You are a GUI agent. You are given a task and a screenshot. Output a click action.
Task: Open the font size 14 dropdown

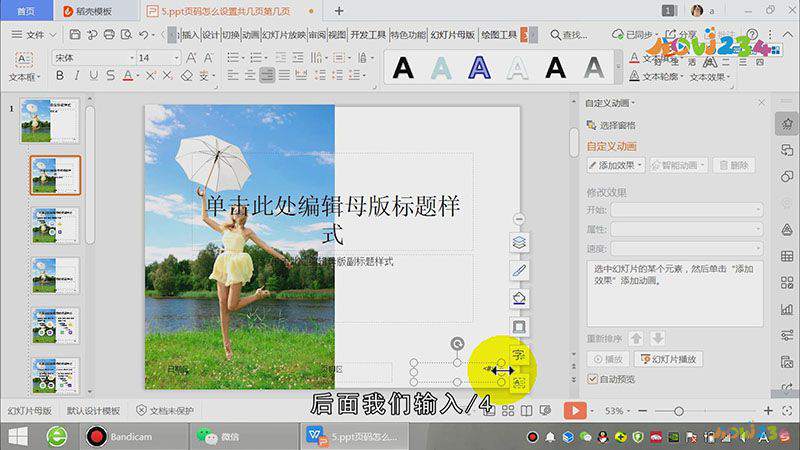176,58
